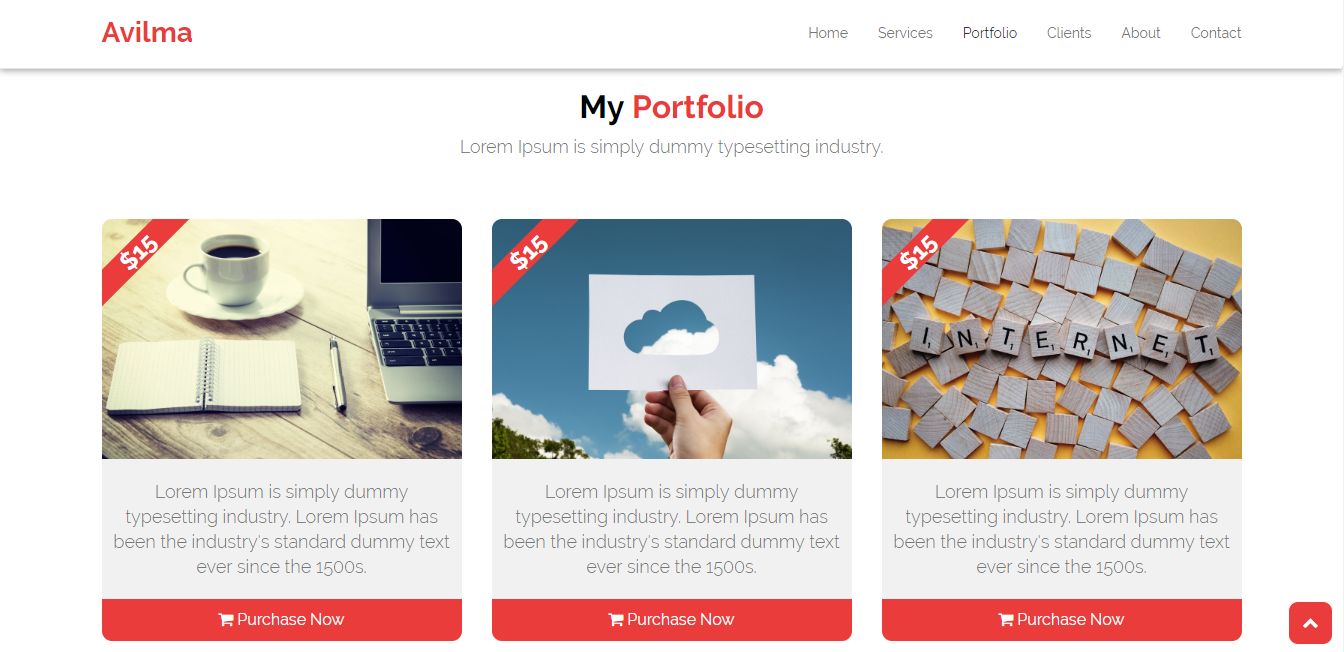Open the Contact nav link
1344x652 pixels.
(1216, 33)
